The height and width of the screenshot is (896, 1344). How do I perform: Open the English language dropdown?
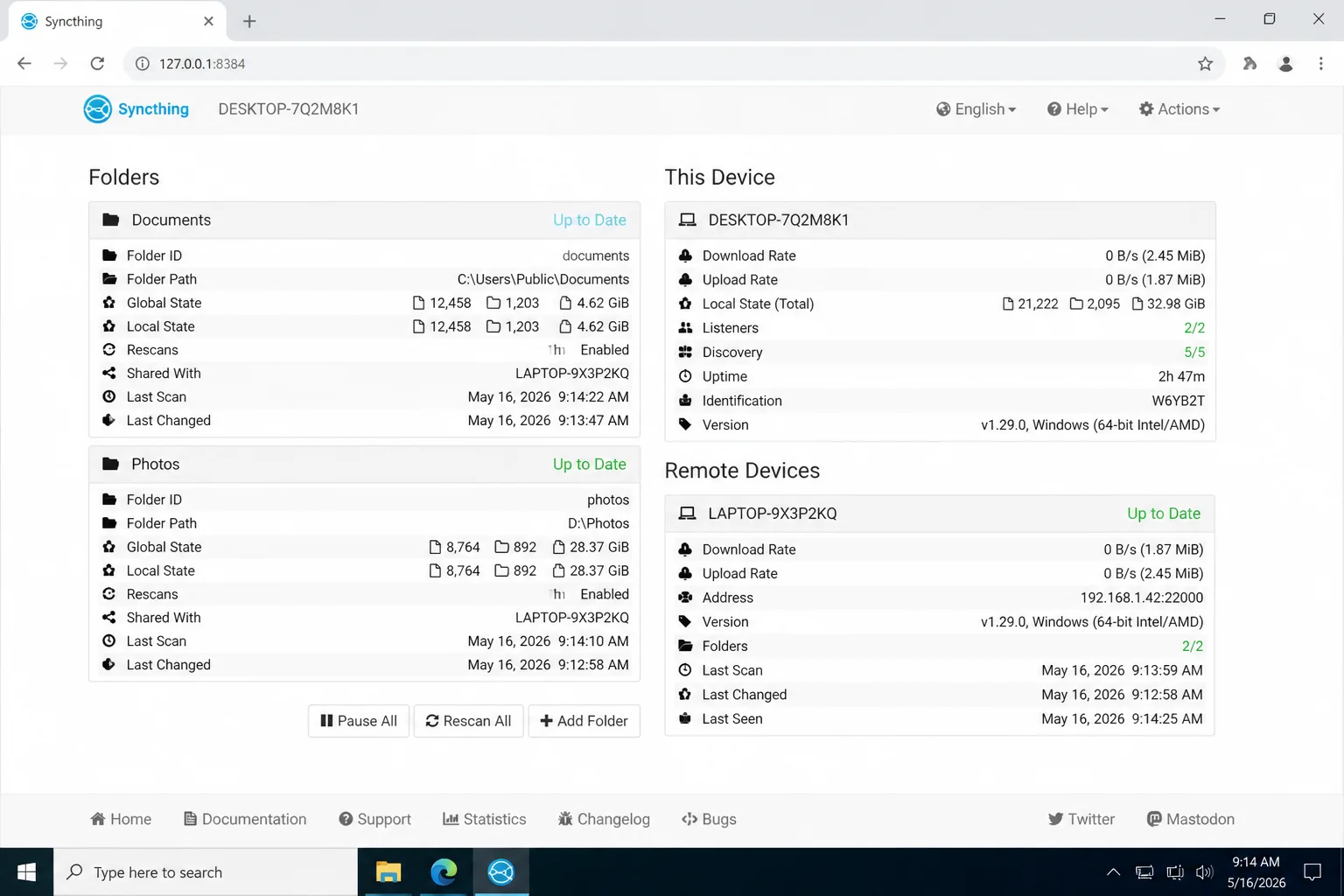(976, 109)
